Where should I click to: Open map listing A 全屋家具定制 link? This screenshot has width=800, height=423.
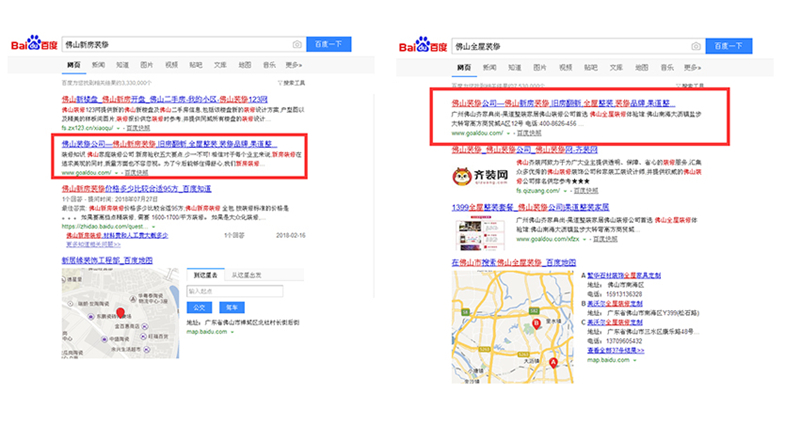click(624, 276)
